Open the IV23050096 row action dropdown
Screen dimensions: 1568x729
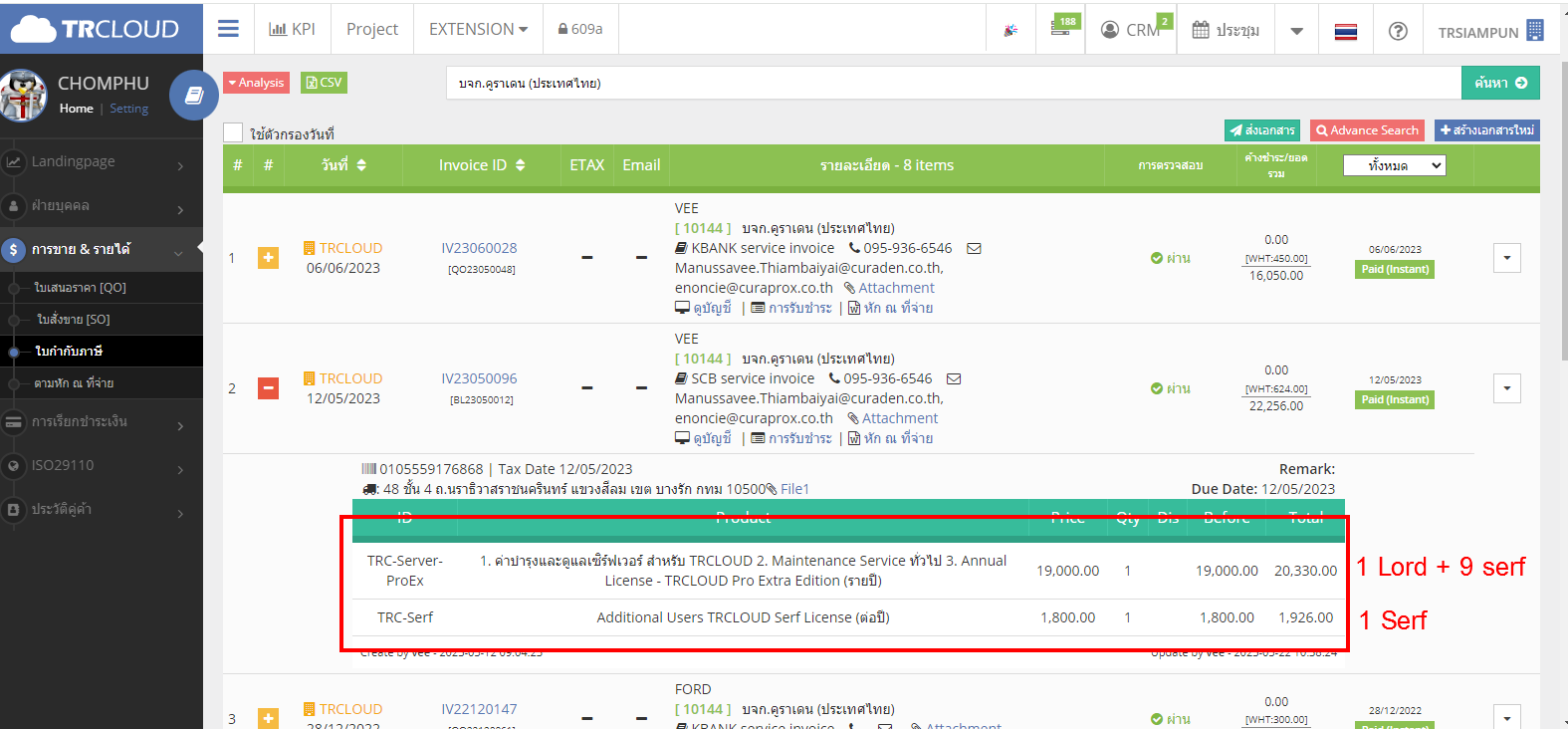click(1507, 388)
